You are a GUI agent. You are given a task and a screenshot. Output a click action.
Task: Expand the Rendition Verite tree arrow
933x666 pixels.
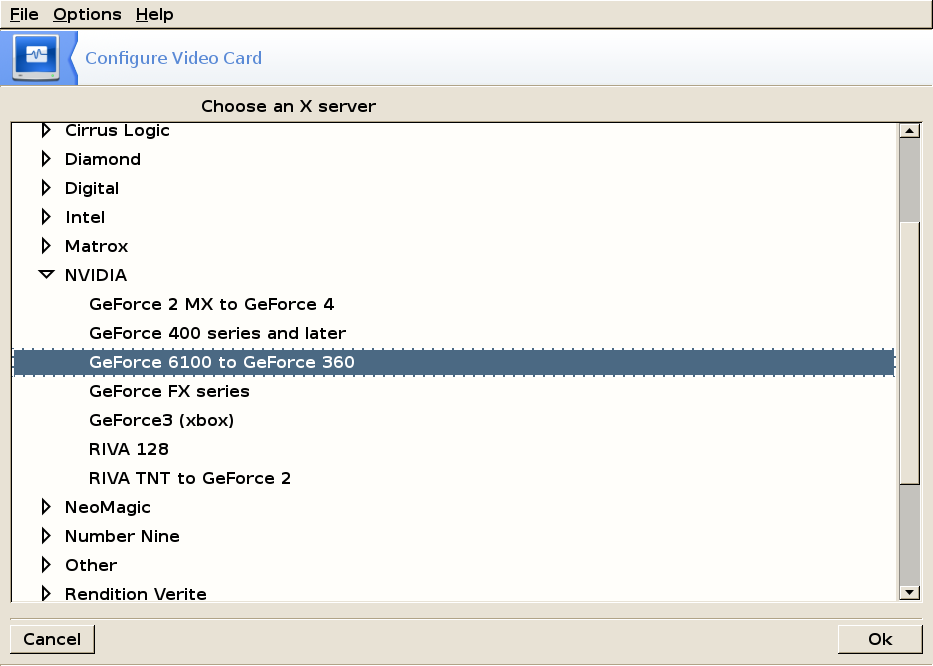click(x=46, y=593)
